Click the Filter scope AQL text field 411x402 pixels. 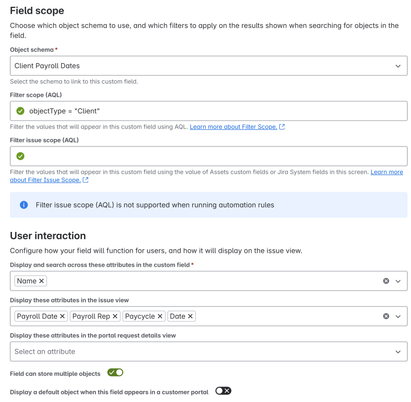(x=209, y=111)
